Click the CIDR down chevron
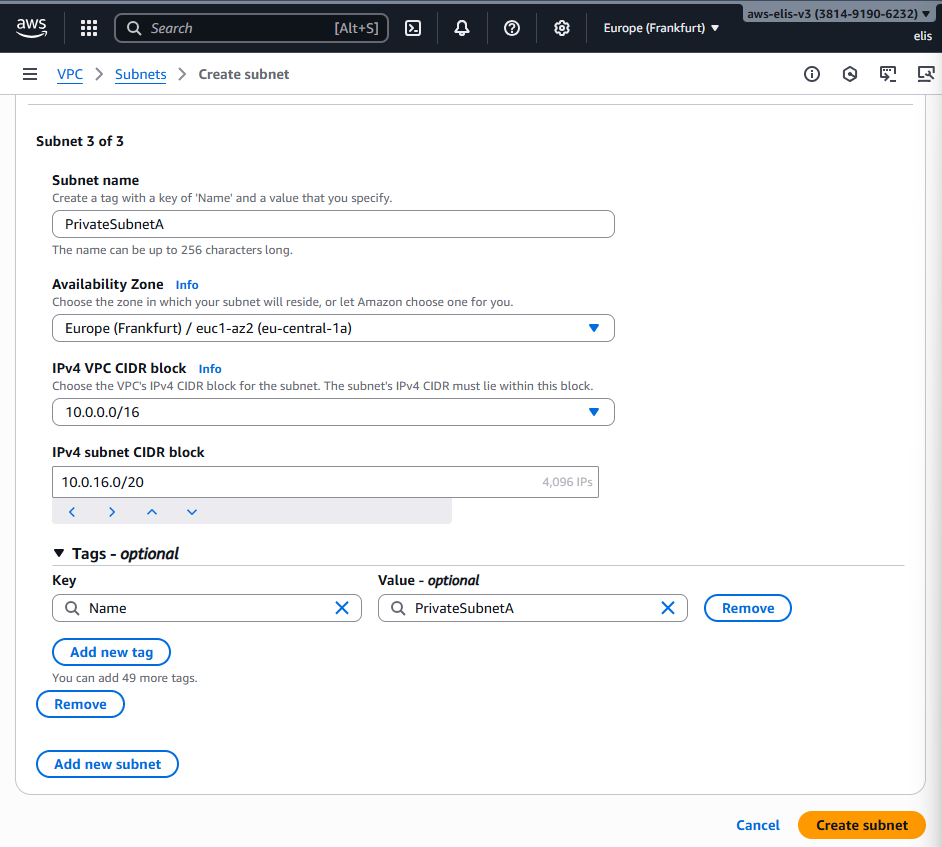The height and width of the screenshot is (847, 942). coord(192,512)
